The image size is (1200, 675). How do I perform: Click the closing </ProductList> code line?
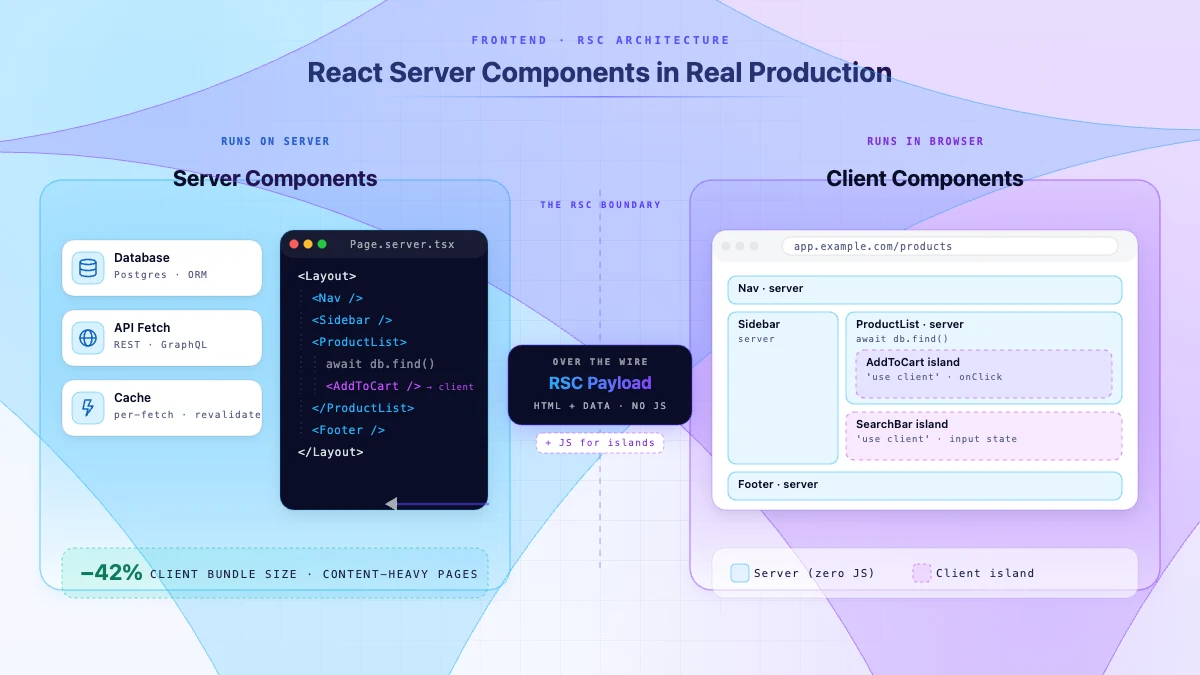pyautogui.click(x=363, y=408)
